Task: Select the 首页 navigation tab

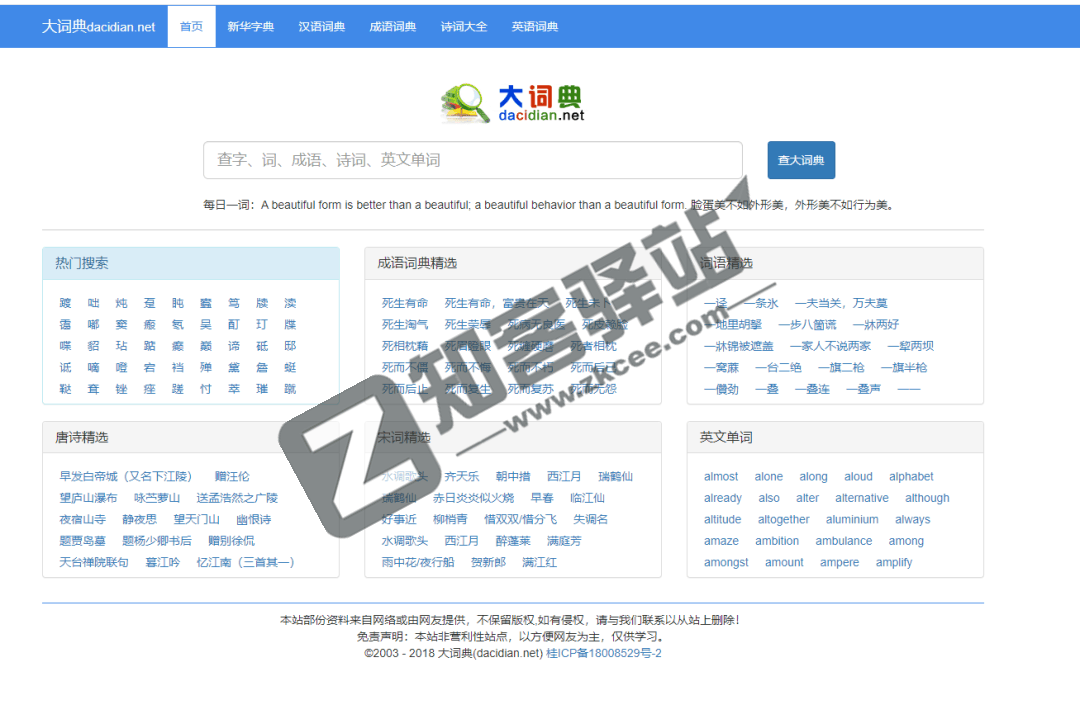Action: 191,26
